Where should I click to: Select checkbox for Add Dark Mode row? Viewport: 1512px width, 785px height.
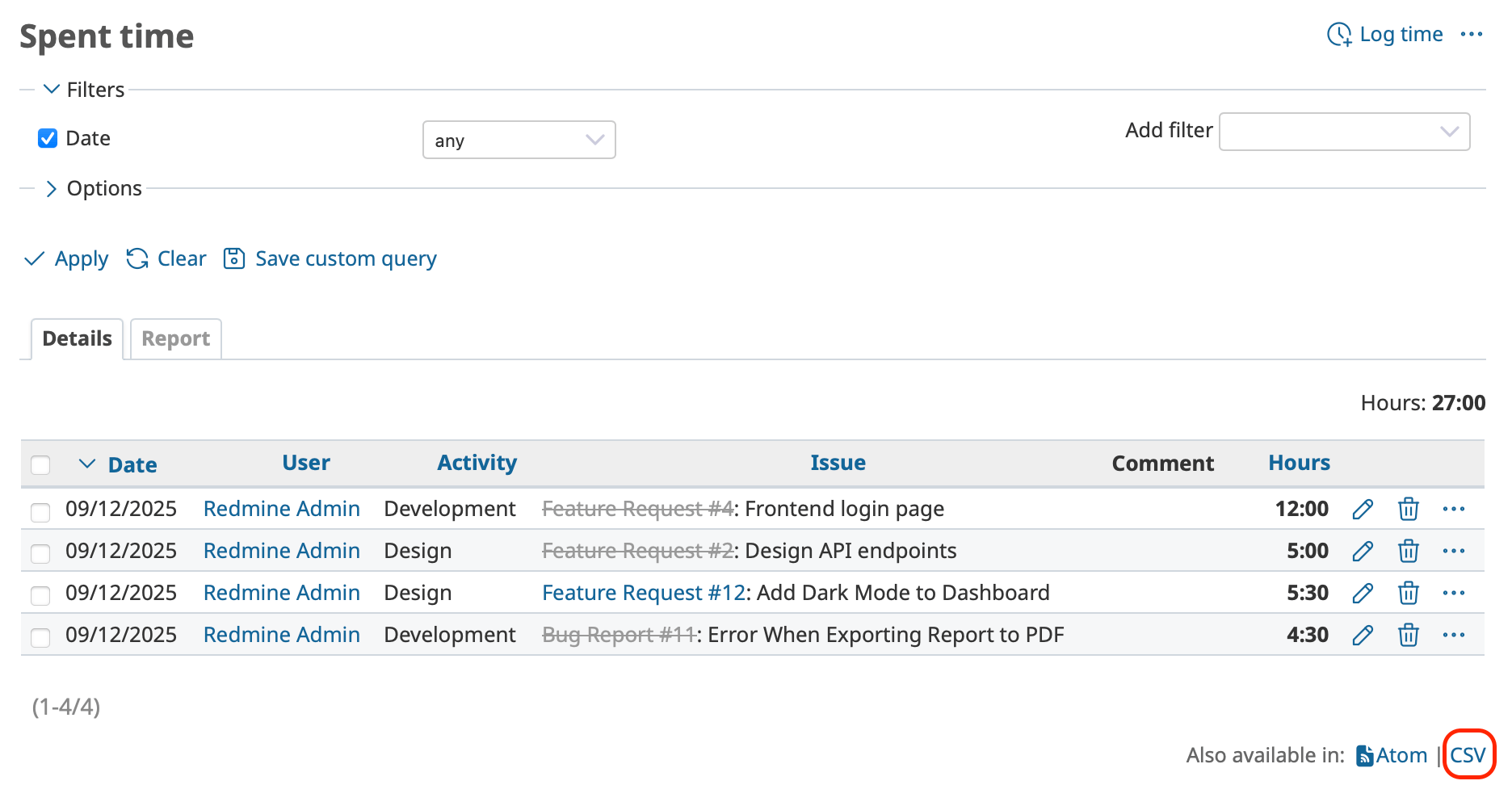[40, 595]
